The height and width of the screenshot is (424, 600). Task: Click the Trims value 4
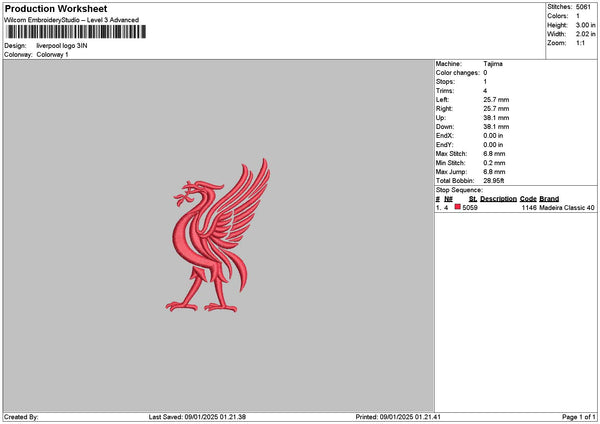click(x=485, y=91)
